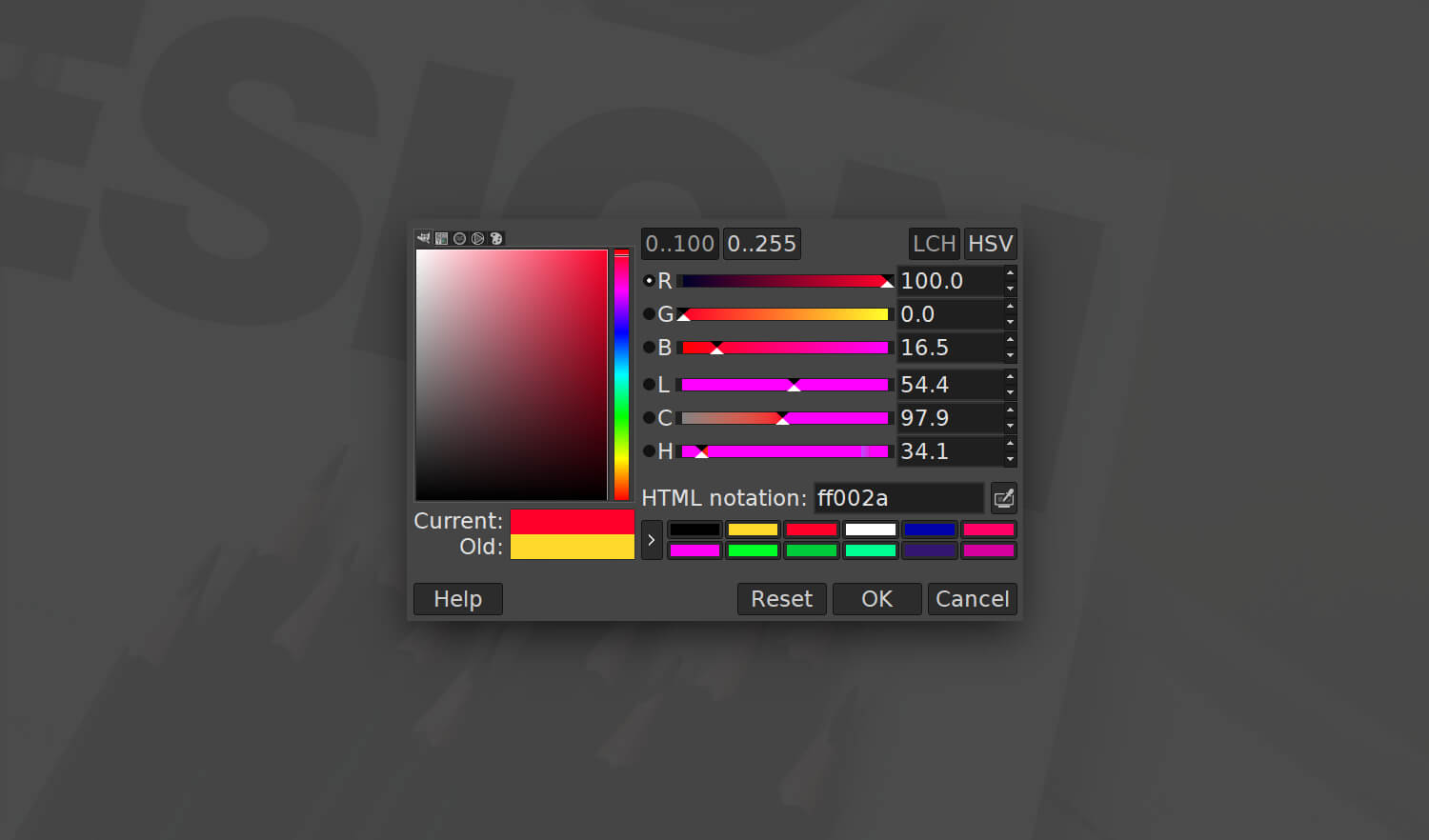Select the G channel radio button
Image resolution: width=1429 pixels, height=840 pixels.
click(649, 314)
